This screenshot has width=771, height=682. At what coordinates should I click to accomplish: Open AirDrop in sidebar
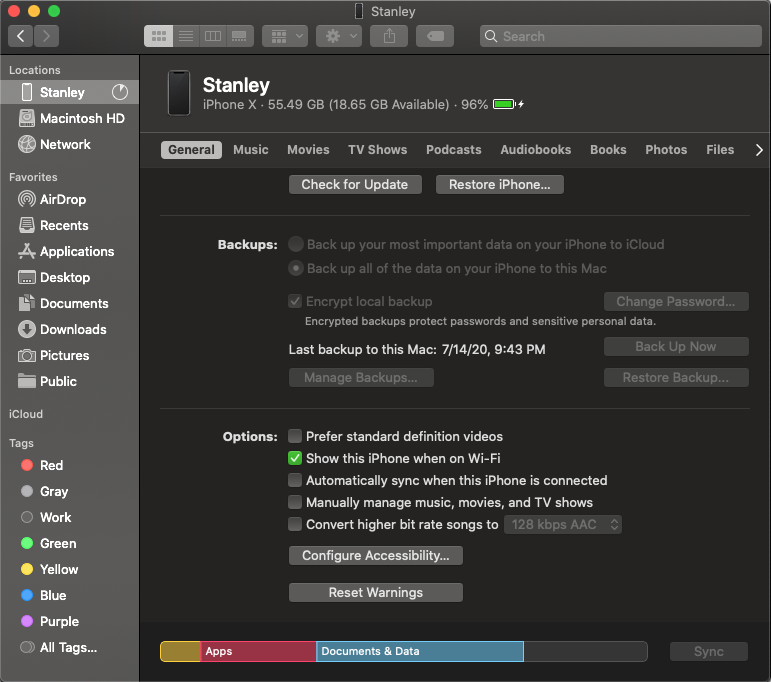69,199
